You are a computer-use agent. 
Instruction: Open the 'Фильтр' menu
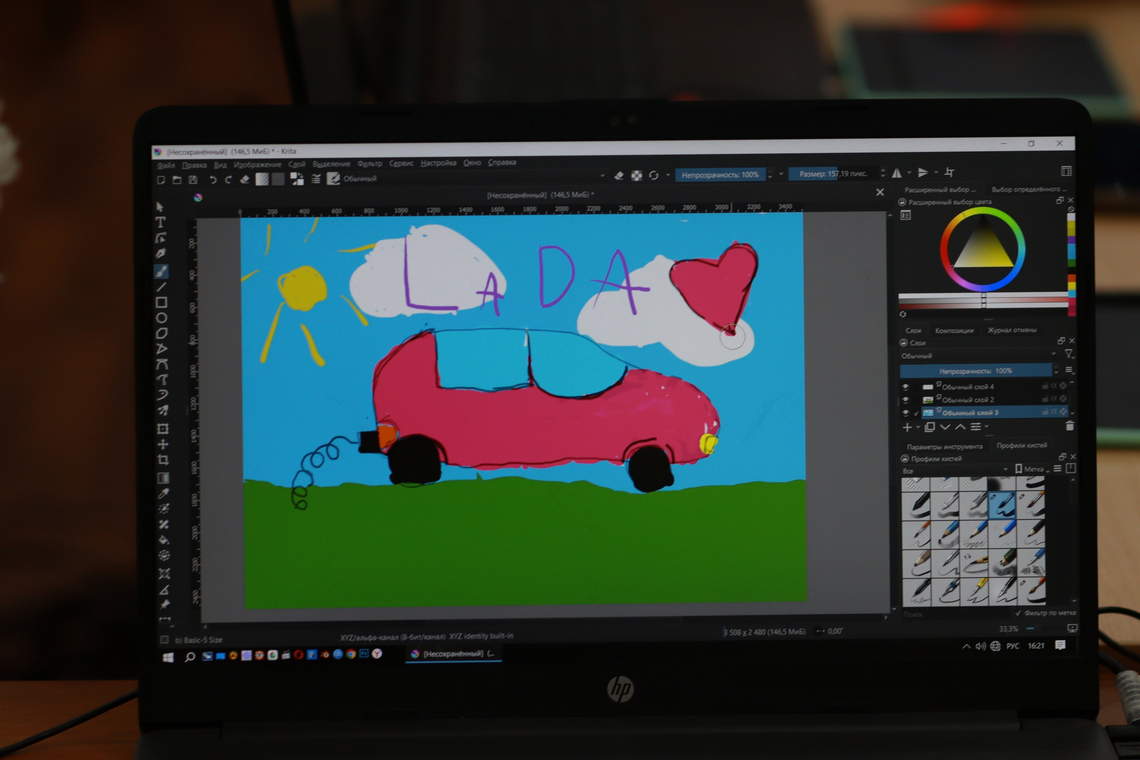click(x=369, y=164)
